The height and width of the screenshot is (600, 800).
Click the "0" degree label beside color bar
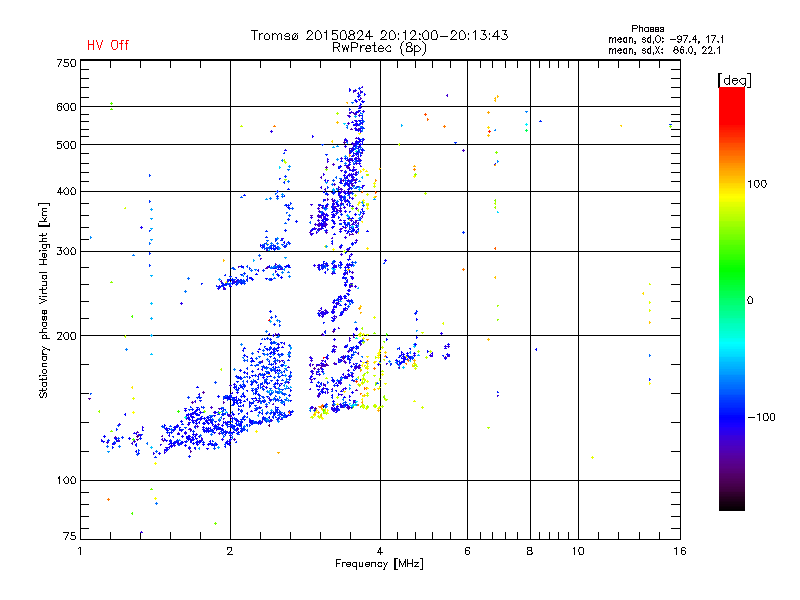pyautogui.click(x=750, y=301)
